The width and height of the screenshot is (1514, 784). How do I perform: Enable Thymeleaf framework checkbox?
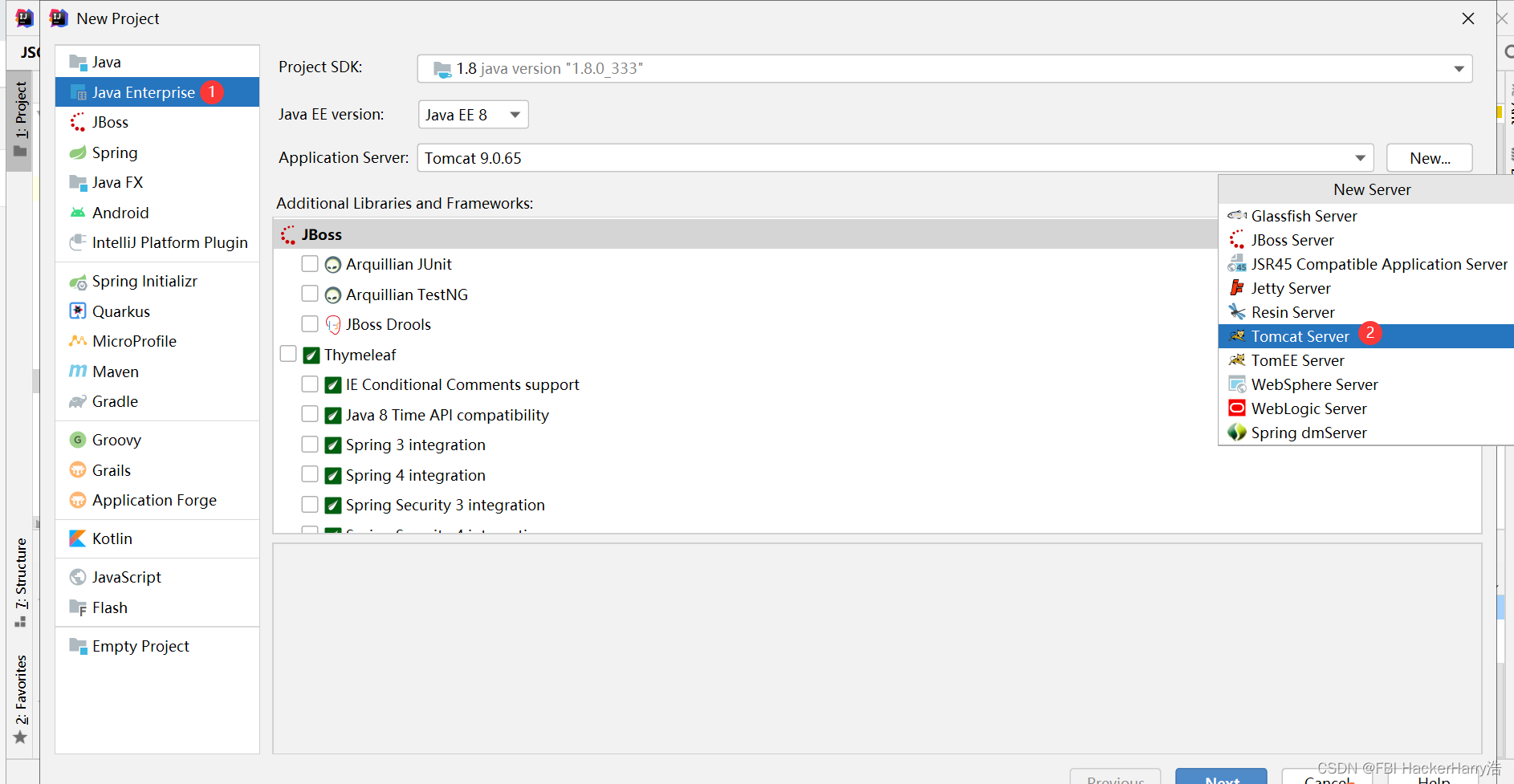tap(288, 354)
